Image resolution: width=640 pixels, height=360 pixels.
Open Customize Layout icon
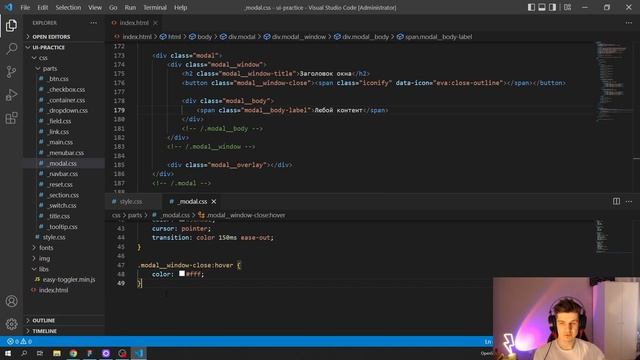[x=567, y=7]
